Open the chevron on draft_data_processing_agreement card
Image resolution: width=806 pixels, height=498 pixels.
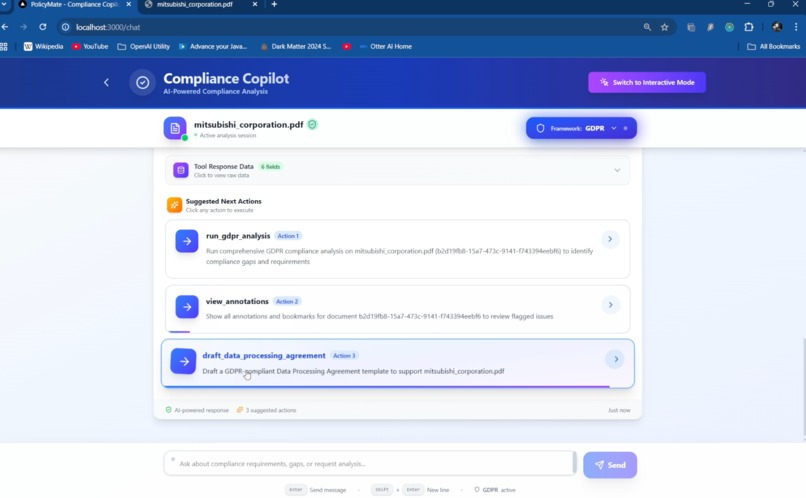(615, 359)
